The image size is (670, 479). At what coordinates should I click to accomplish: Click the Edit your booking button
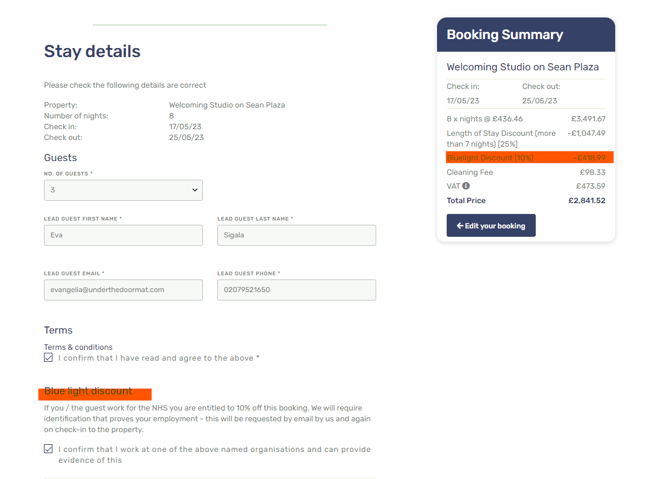(x=491, y=226)
